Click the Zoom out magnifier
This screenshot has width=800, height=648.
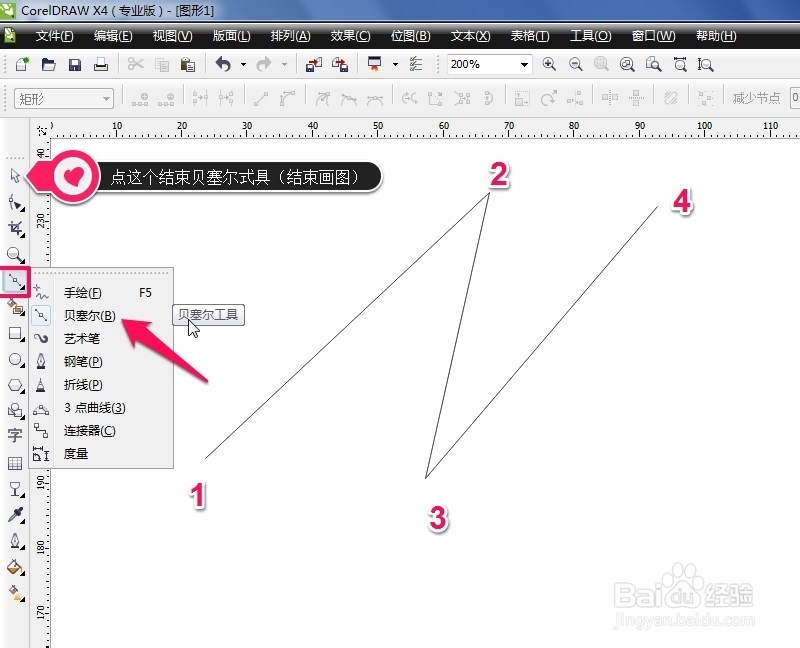576,64
